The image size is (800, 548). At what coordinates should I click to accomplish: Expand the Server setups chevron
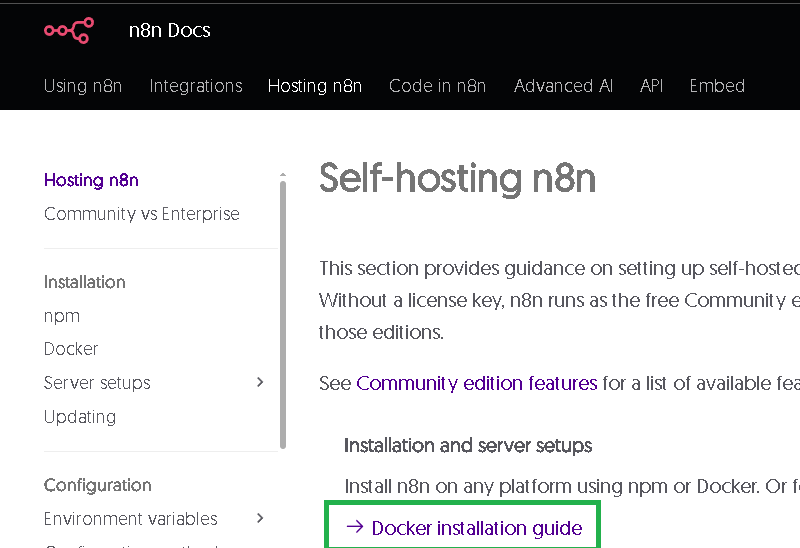tap(260, 382)
